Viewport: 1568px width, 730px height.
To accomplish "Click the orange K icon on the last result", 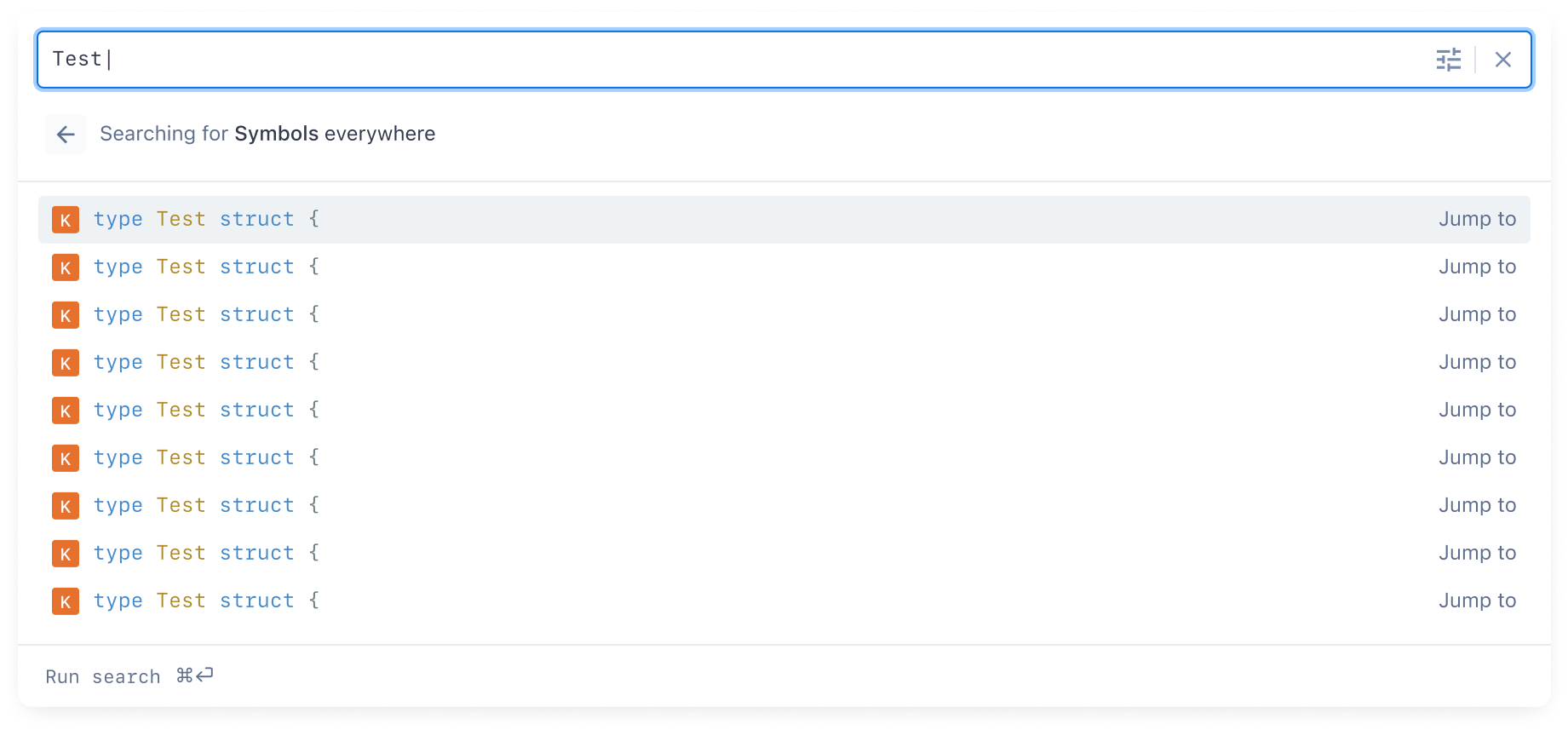I will pos(66,601).
